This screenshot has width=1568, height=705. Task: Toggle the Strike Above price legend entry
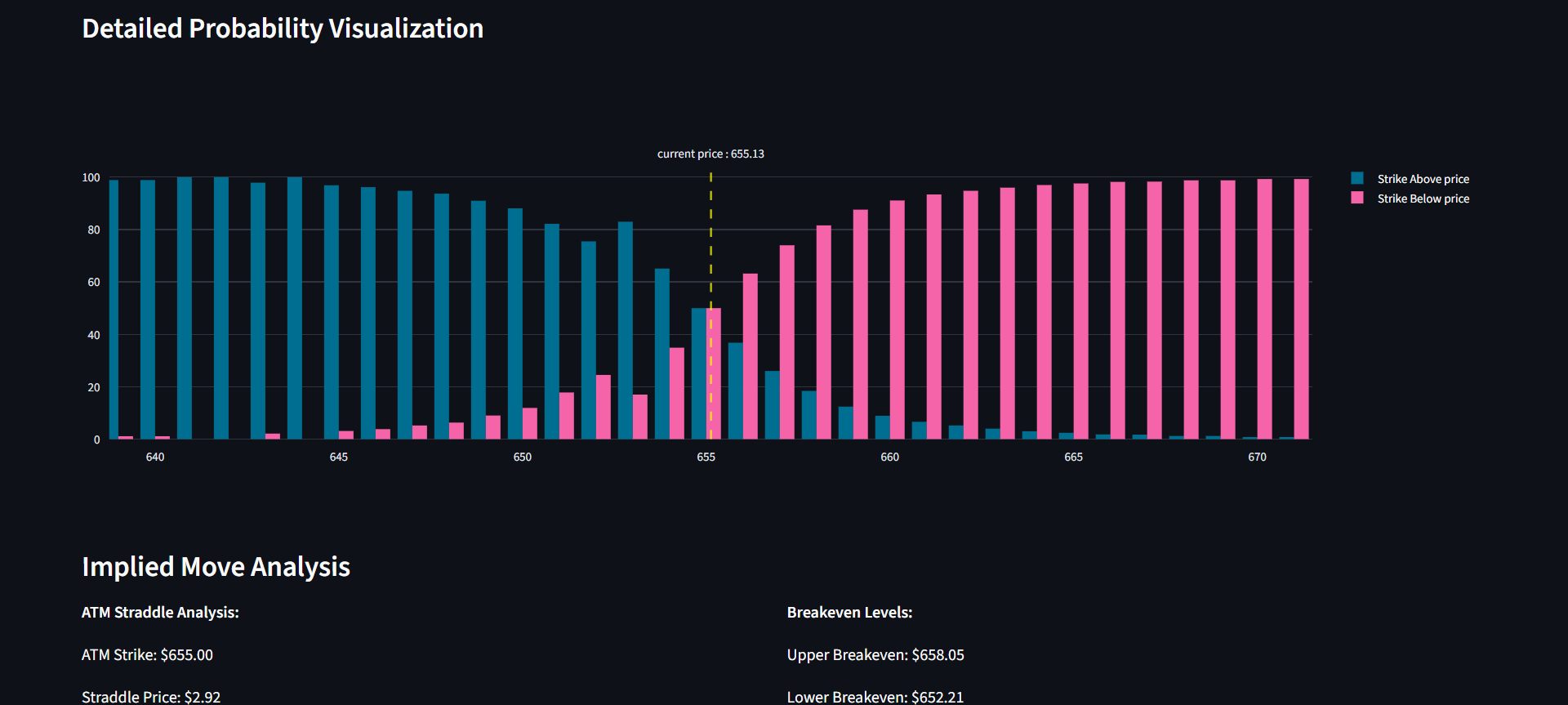[1423, 179]
